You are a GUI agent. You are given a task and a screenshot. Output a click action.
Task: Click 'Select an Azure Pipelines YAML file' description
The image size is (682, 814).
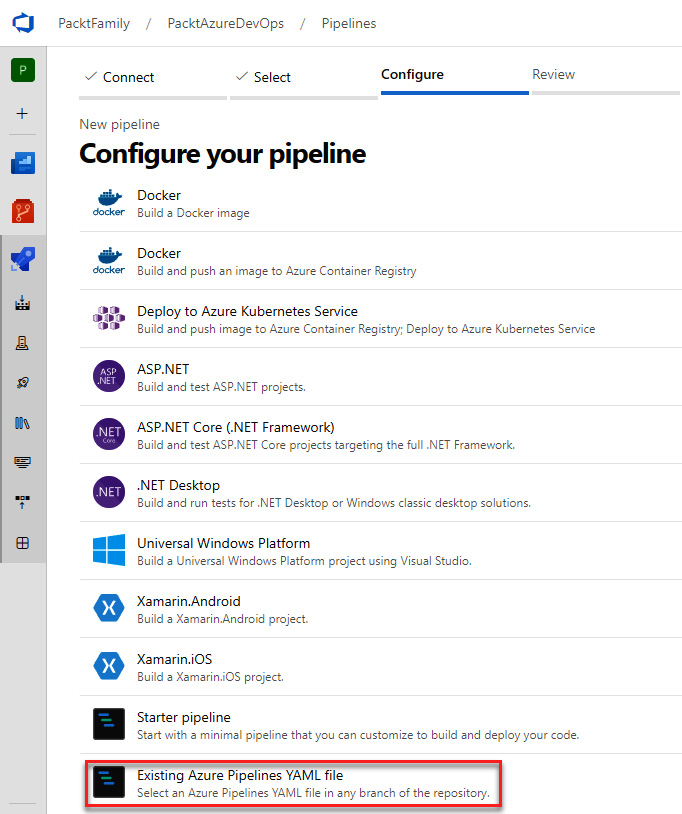click(313, 793)
